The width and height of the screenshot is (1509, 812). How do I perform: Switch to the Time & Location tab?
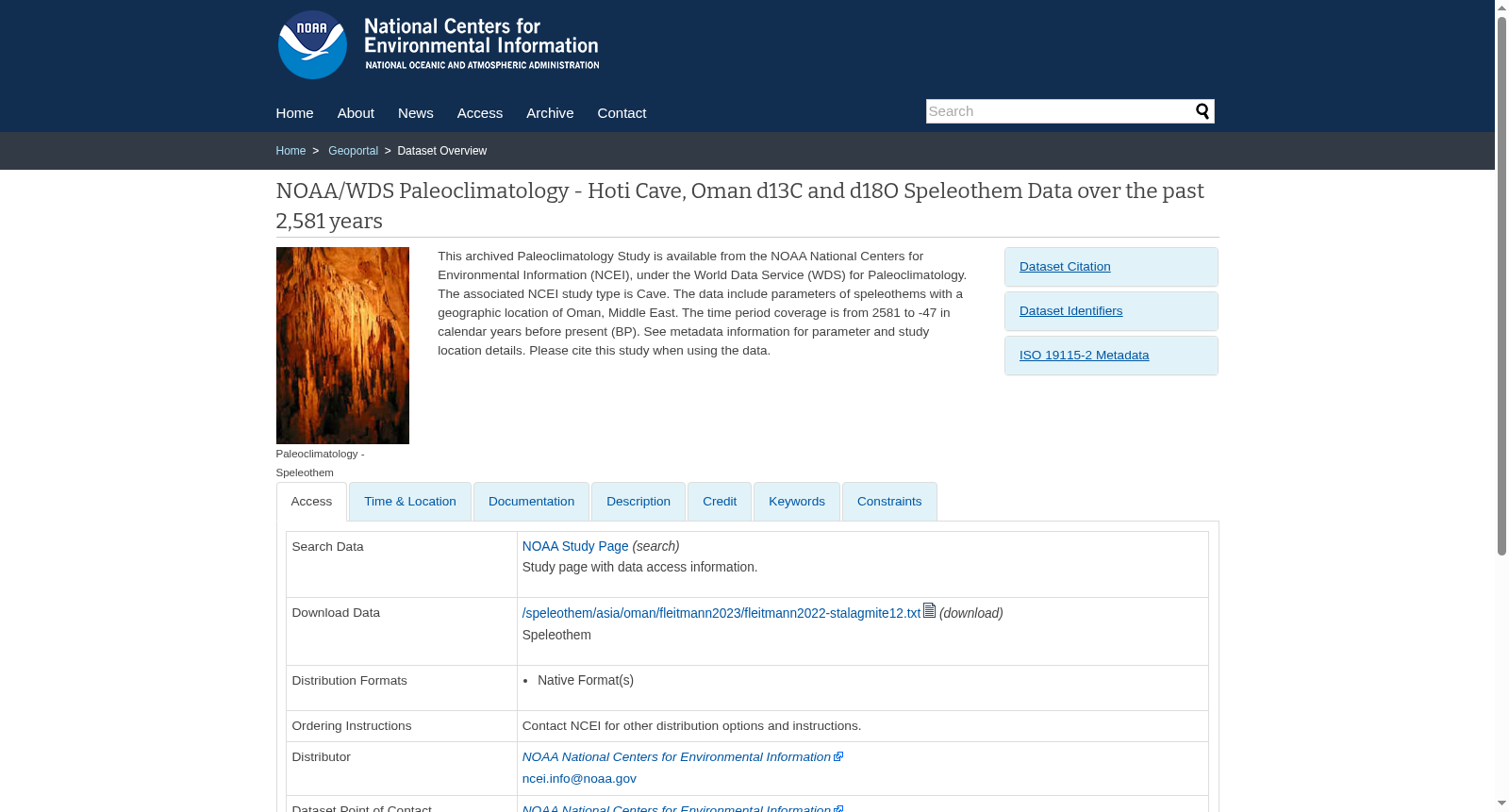tap(410, 502)
